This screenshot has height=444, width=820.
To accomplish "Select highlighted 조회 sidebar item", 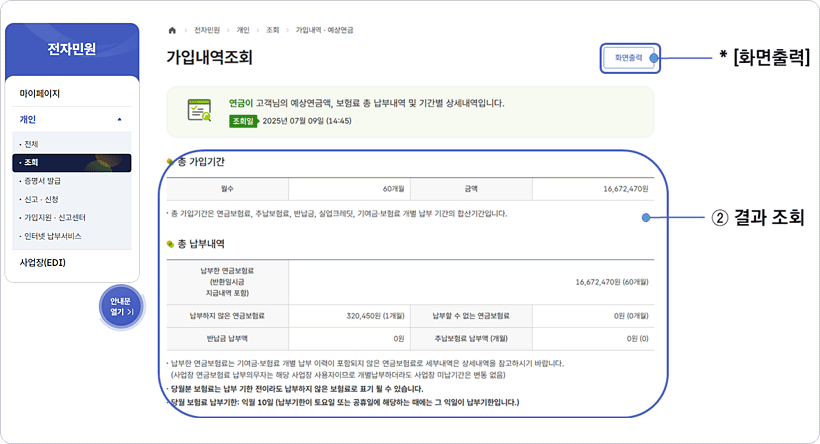I will tap(72, 163).
